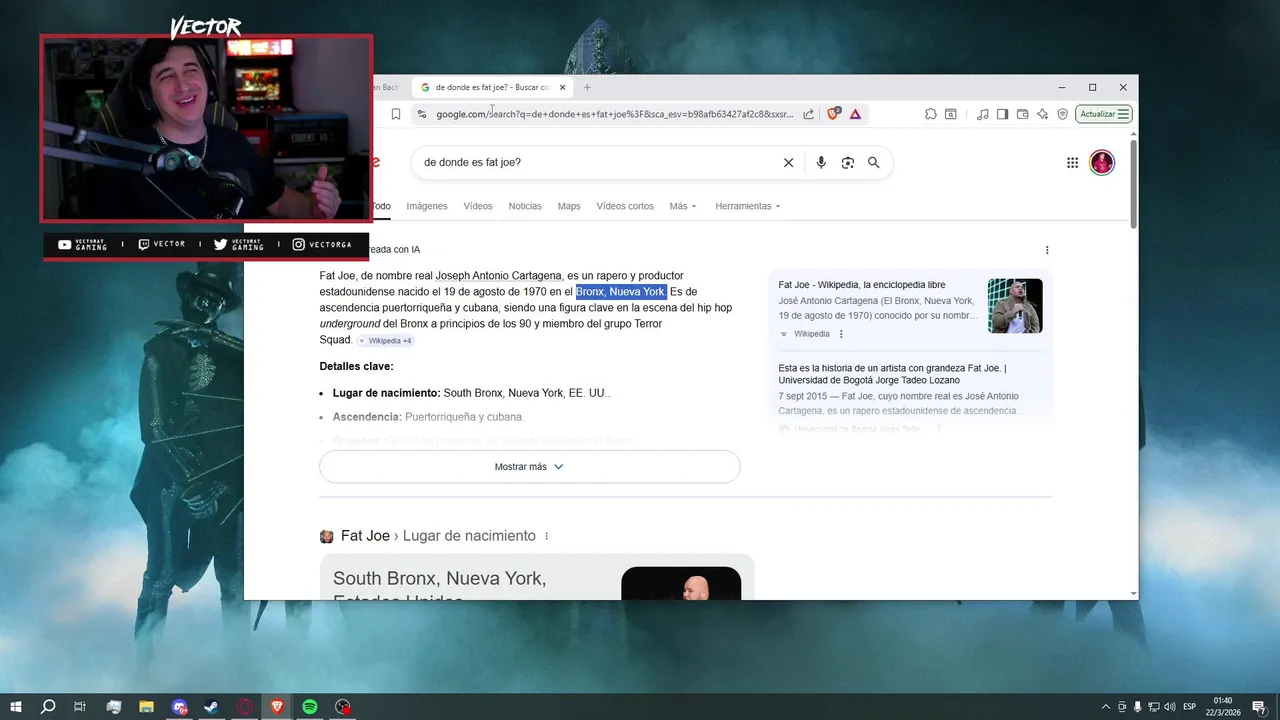Open Spotify from the taskbar
This screenshot has width=1280, height=720.
pyautogui.click(x=310, y=707)
